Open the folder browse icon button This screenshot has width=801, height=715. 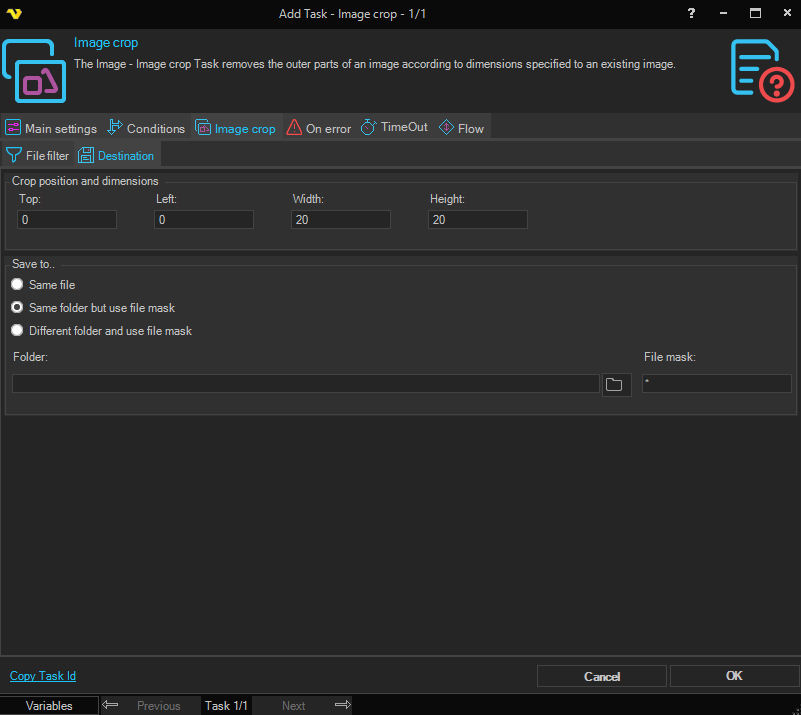616,384
